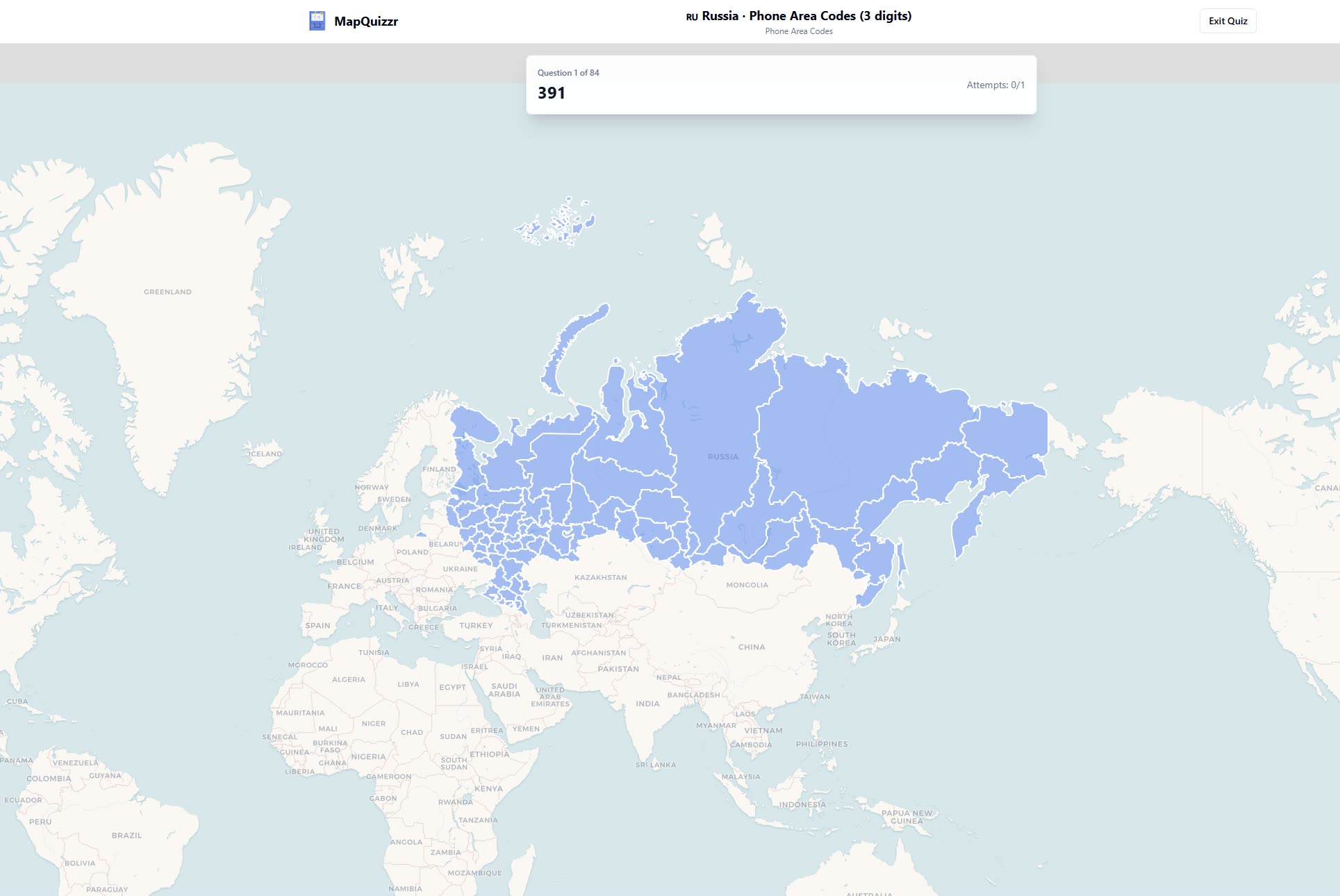Click the Exit Quiz button
1340x896 pixels.
(1227, 21)
